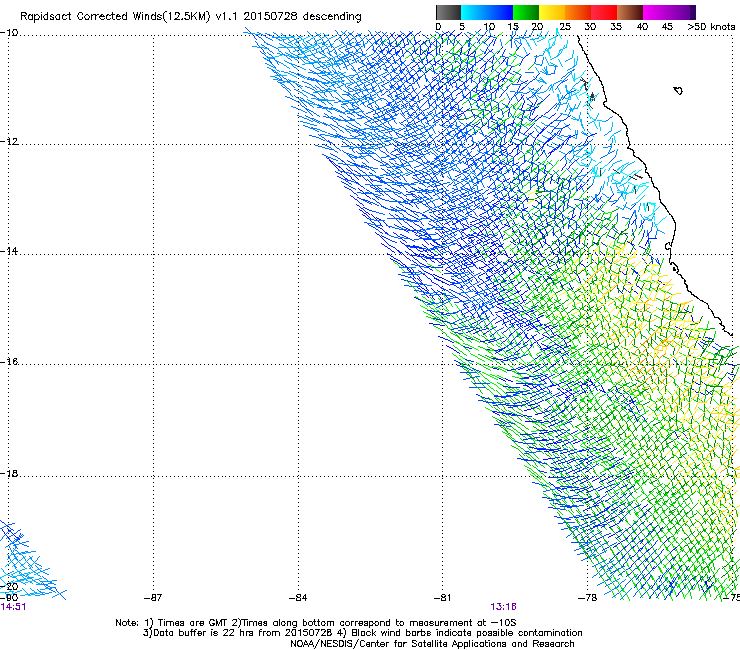Image resolution: width=740 pixels, height=650 pixels.
Task: Click the '25' legend scale label
Action: 565,27
